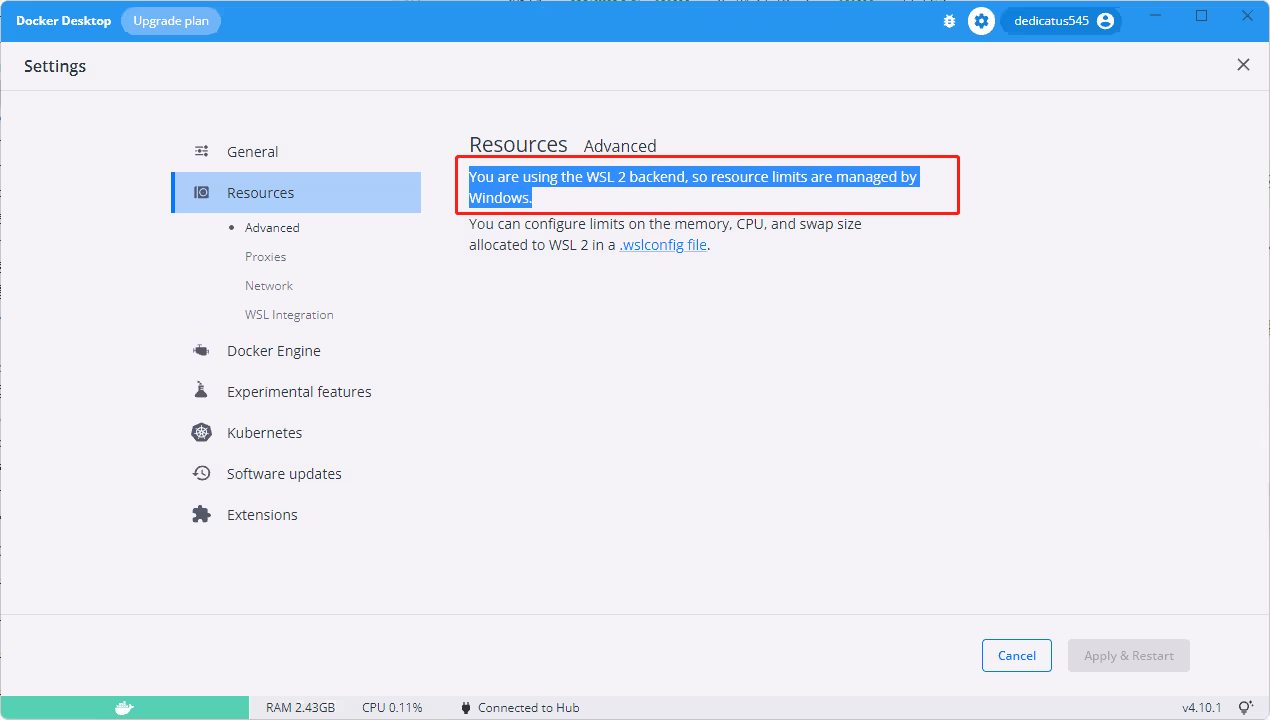
Task: Click the General sliders icon
Action: pos(201,152)
